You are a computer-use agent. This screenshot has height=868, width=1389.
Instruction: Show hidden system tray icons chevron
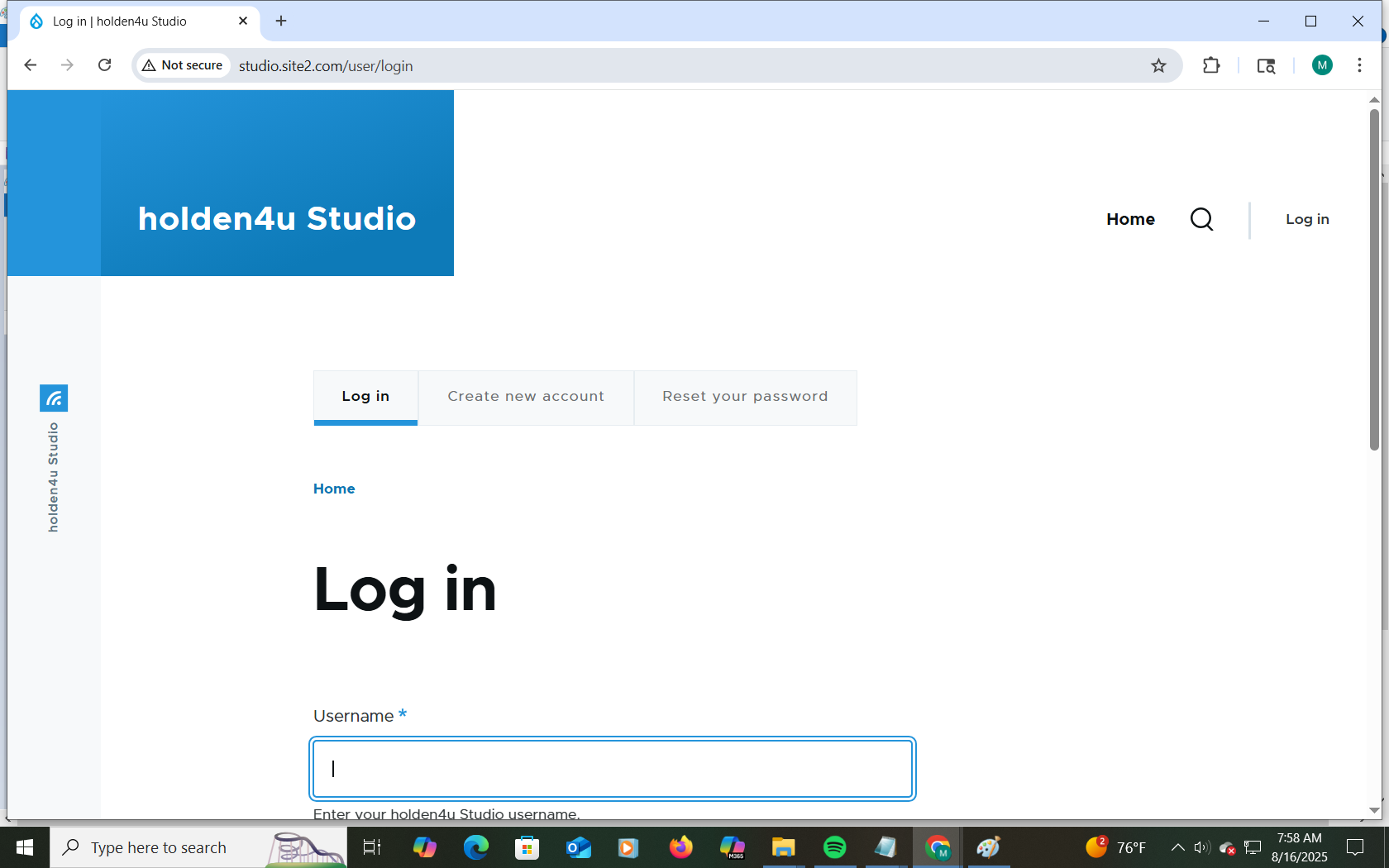click(1177, 847)
